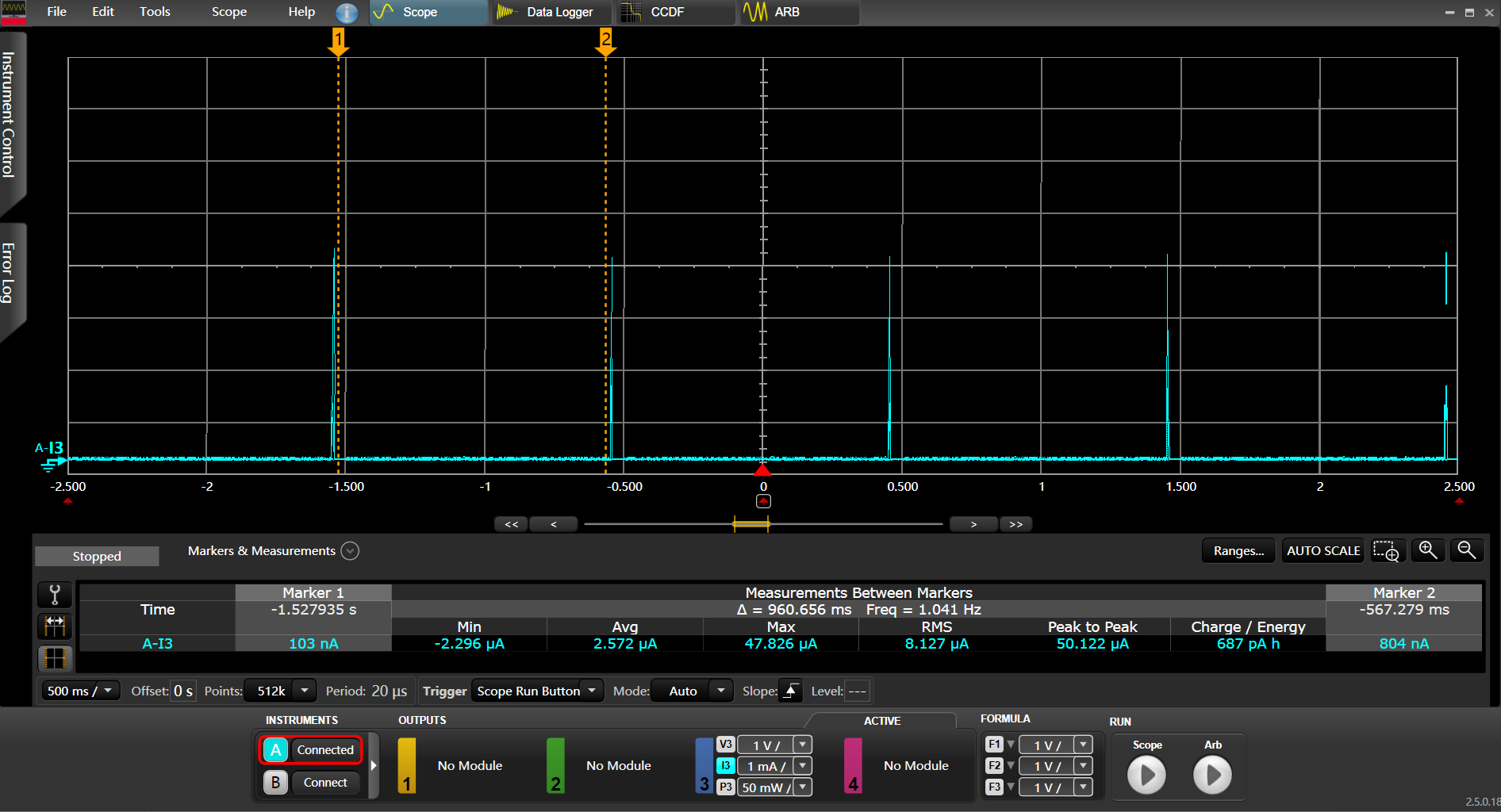The width and height of the screenshot is (1501, 812).
Task: Toggle F1 formula trace
Action: 994,745
